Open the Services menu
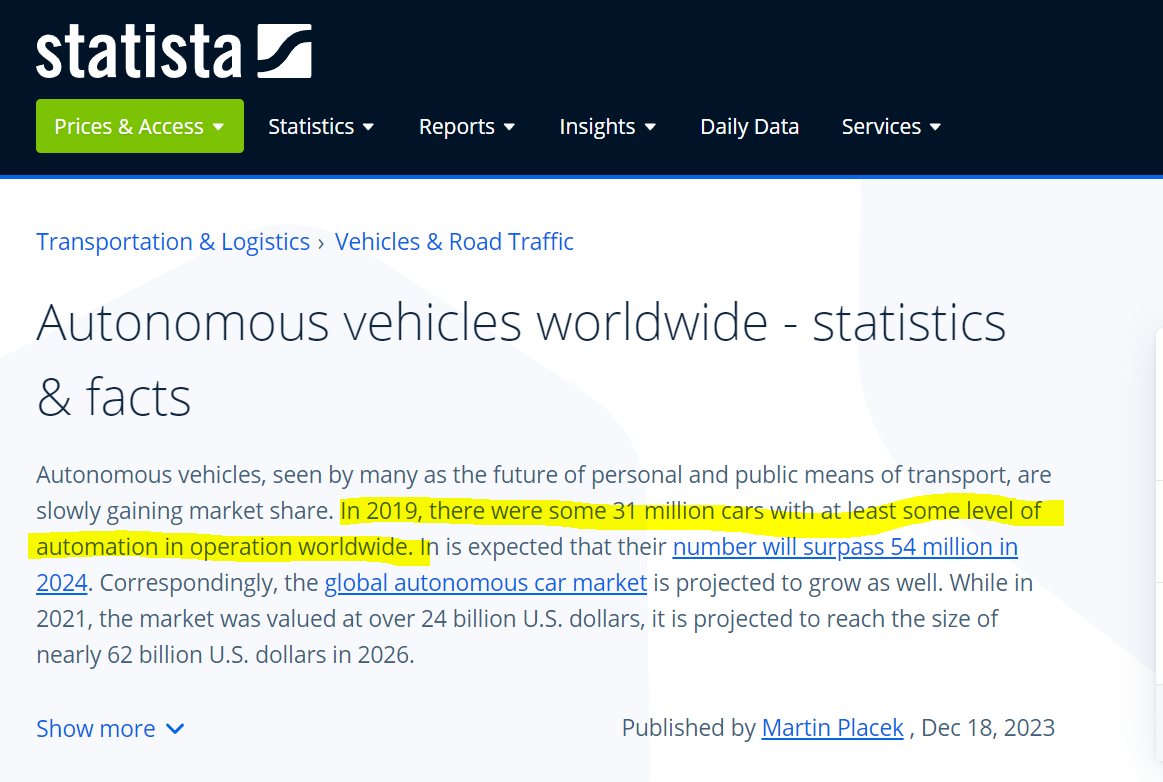Viewport: 1163px width, 782px height. [x=891, y=127]
